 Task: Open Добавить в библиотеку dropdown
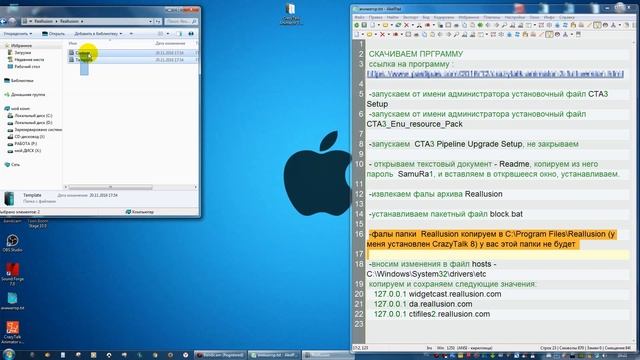[x=98, y=33]
